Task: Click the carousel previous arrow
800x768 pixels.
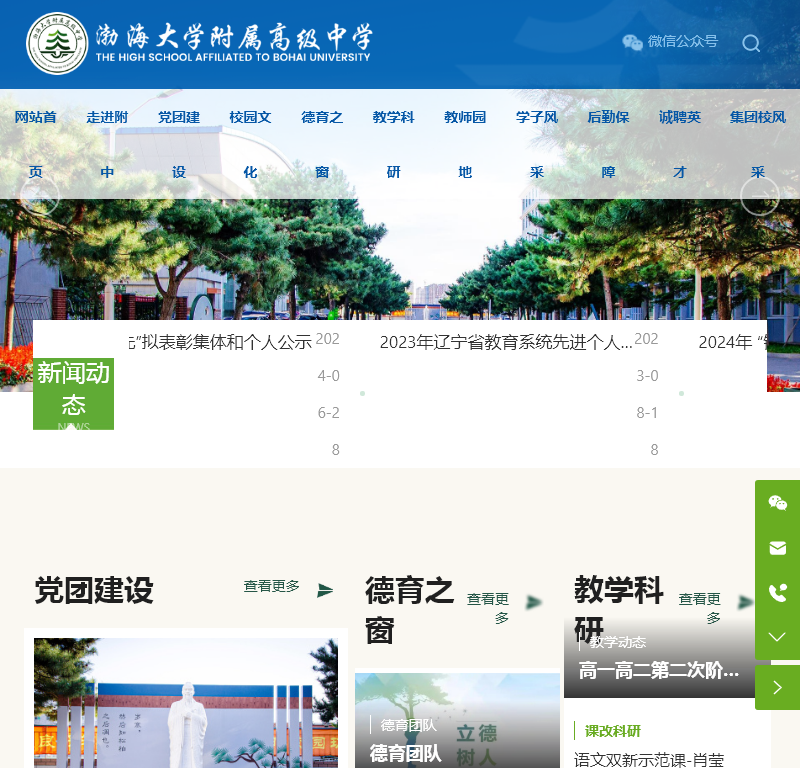Action: (41, 196)
